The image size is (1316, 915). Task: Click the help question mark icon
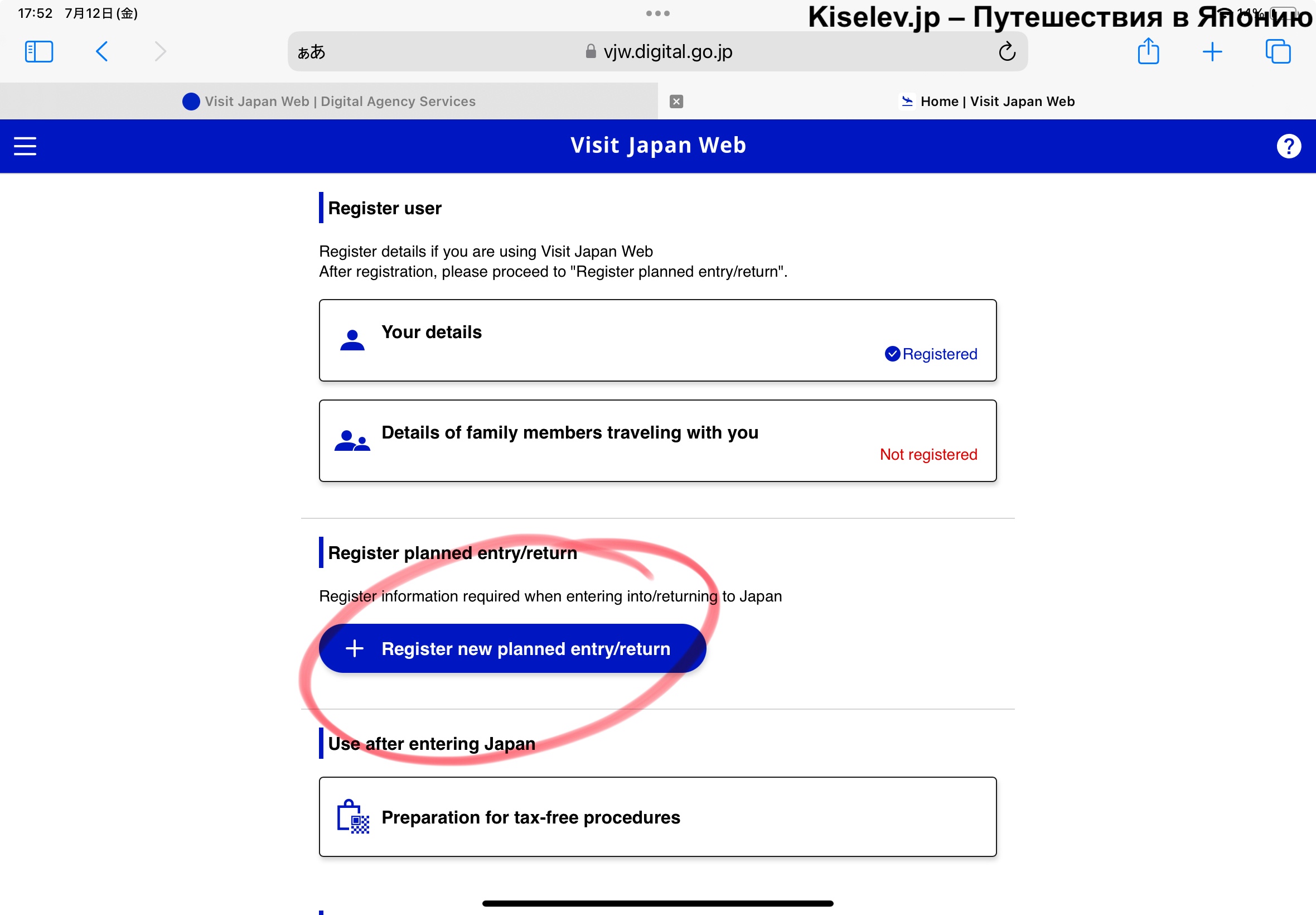pyautogui.click(x=1289, y=146)
